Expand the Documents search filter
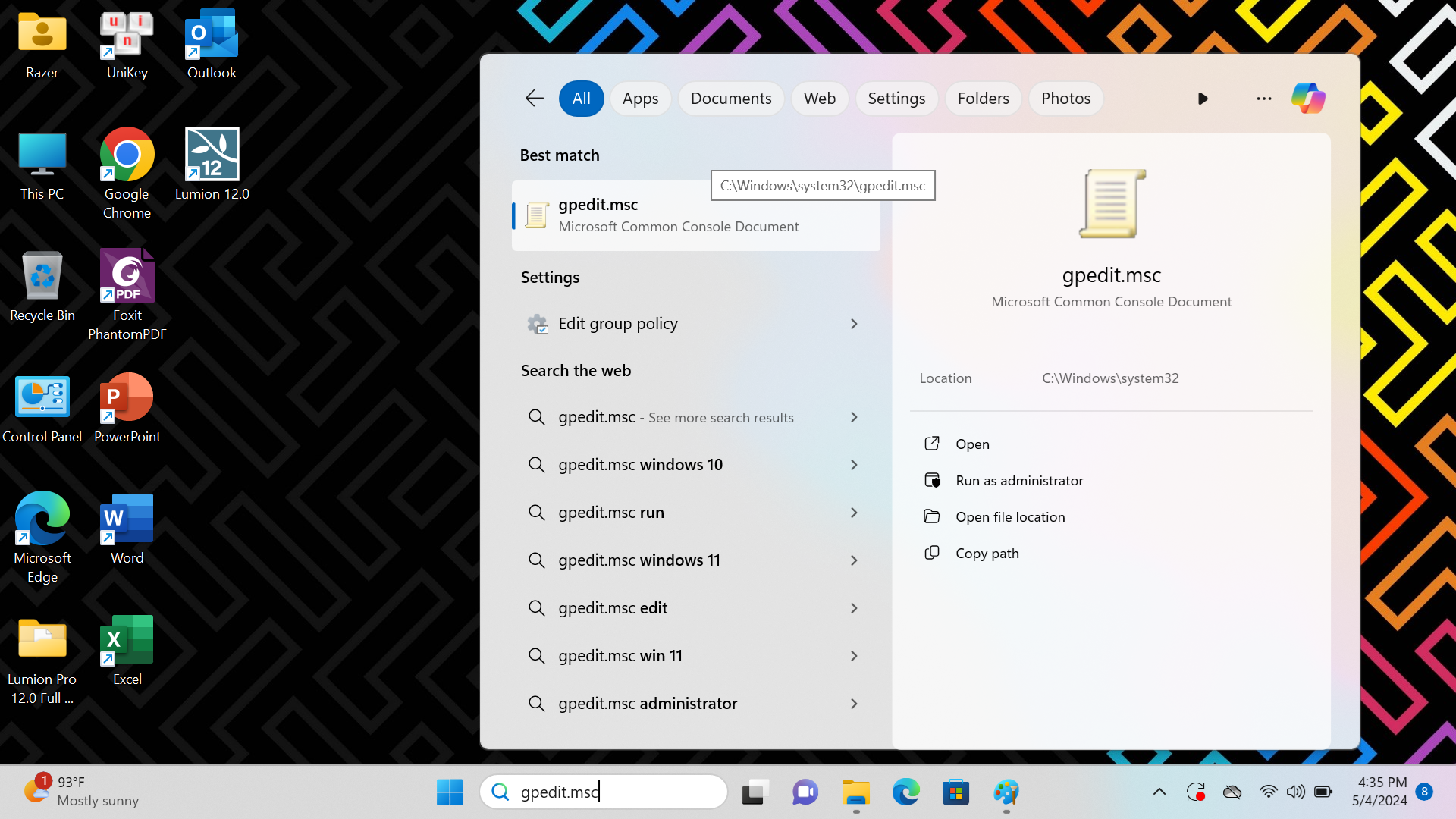Screen dimensions: 1456x819 click(x=731, y=99)
